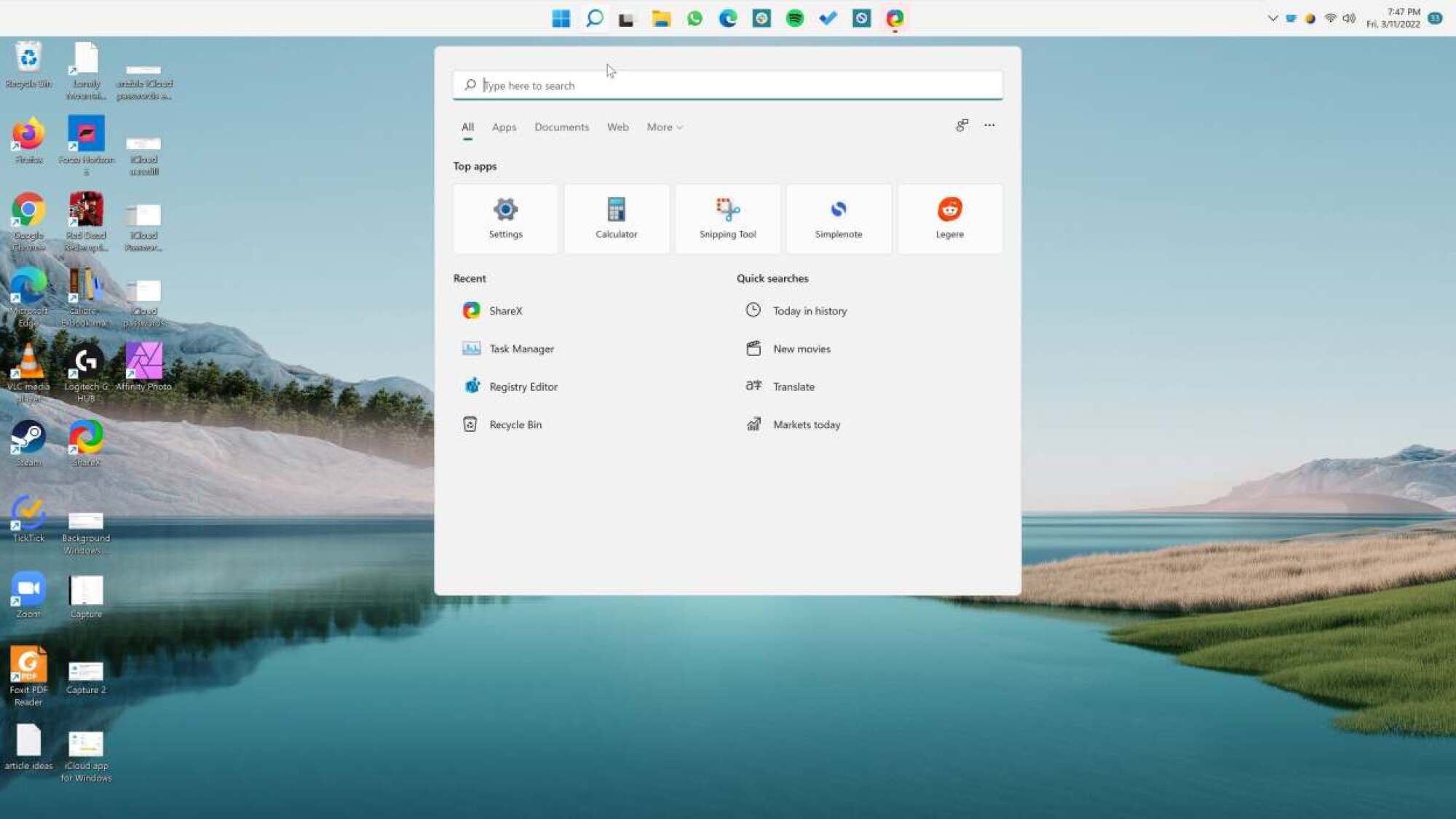The image size is (1456, 819).
Task: Open quick search Today in history
Action: (x=810, y=310)
